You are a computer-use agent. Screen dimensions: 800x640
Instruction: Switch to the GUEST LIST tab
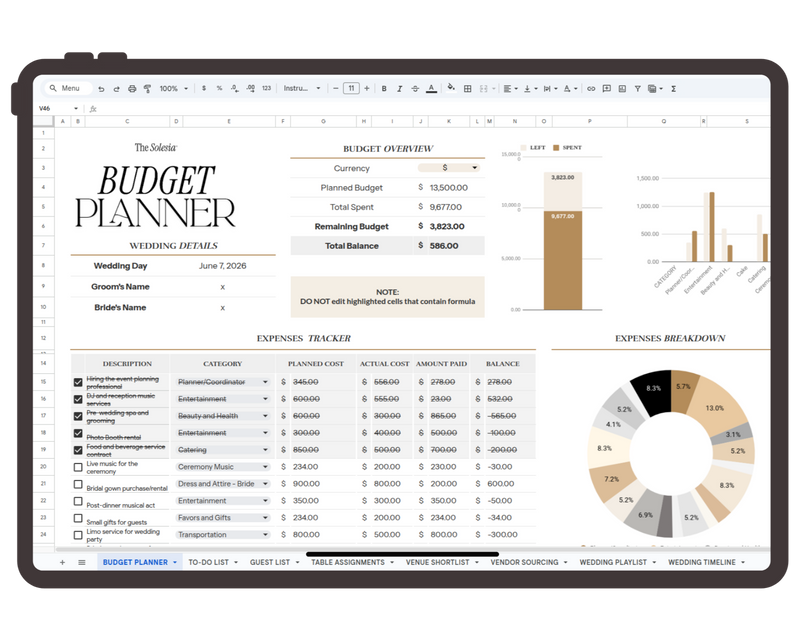270,563
